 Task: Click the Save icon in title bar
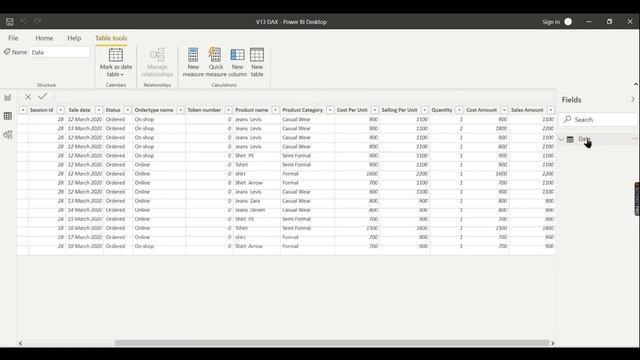pyautogui.click(x=9, y=22)
